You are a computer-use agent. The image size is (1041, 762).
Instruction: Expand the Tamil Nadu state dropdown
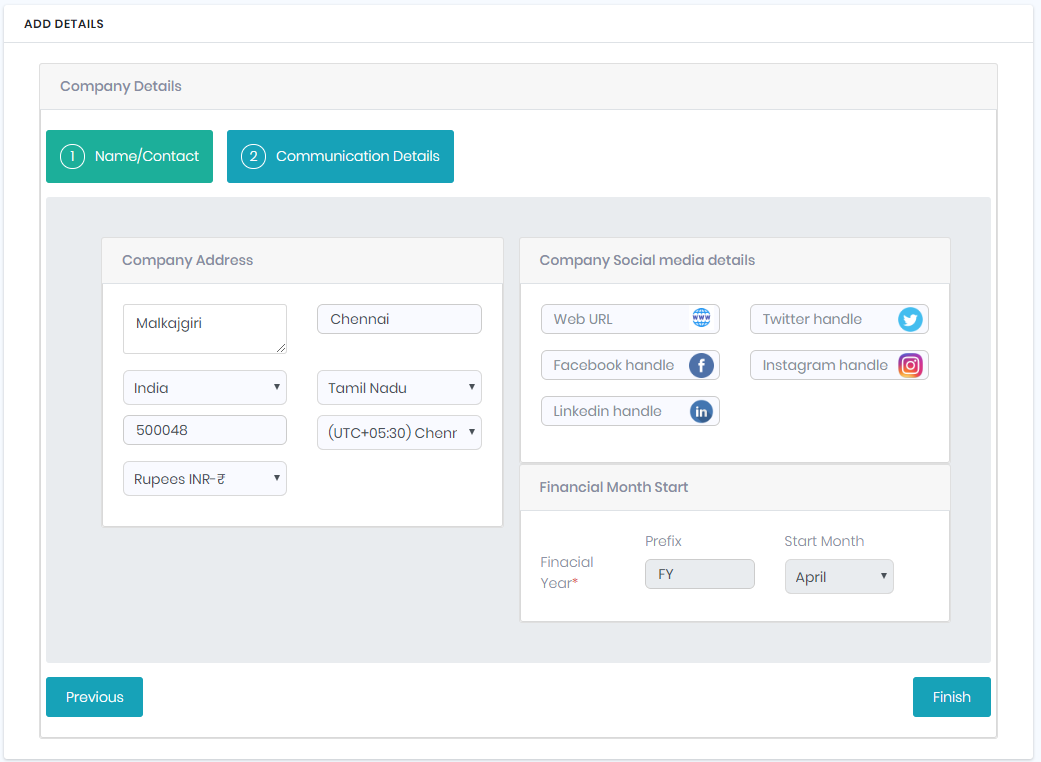click(x=399, y=388)
